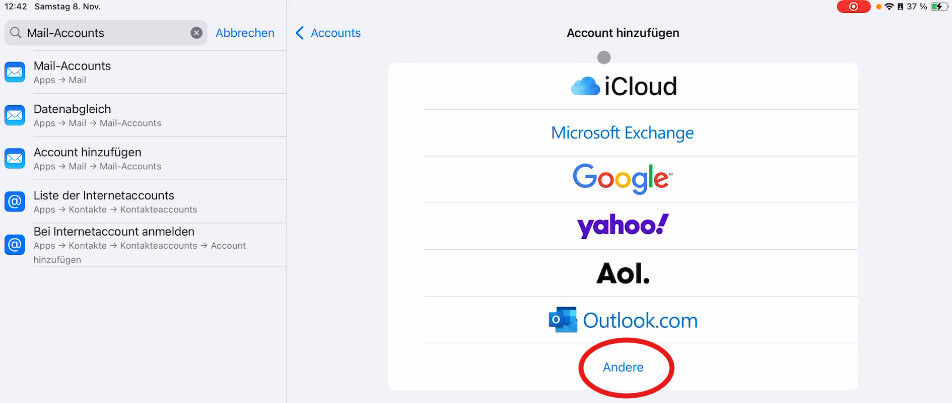Tap the Outlook envelope logo icon
Viewport: 952px width, 403px height.
coord(563,320)
